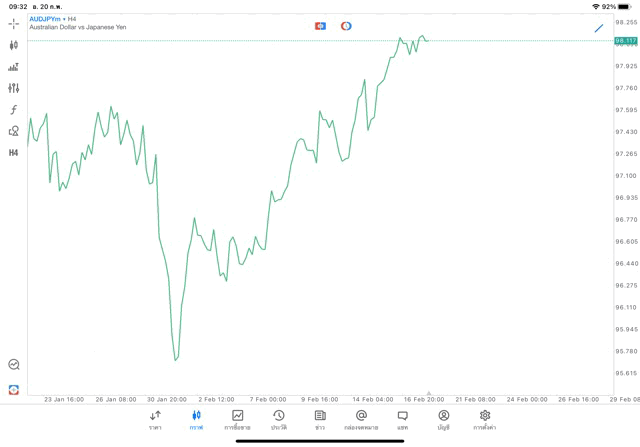Switch to the การซื้อขาย trade tab
640x447 pixels.
coord(237,419)
